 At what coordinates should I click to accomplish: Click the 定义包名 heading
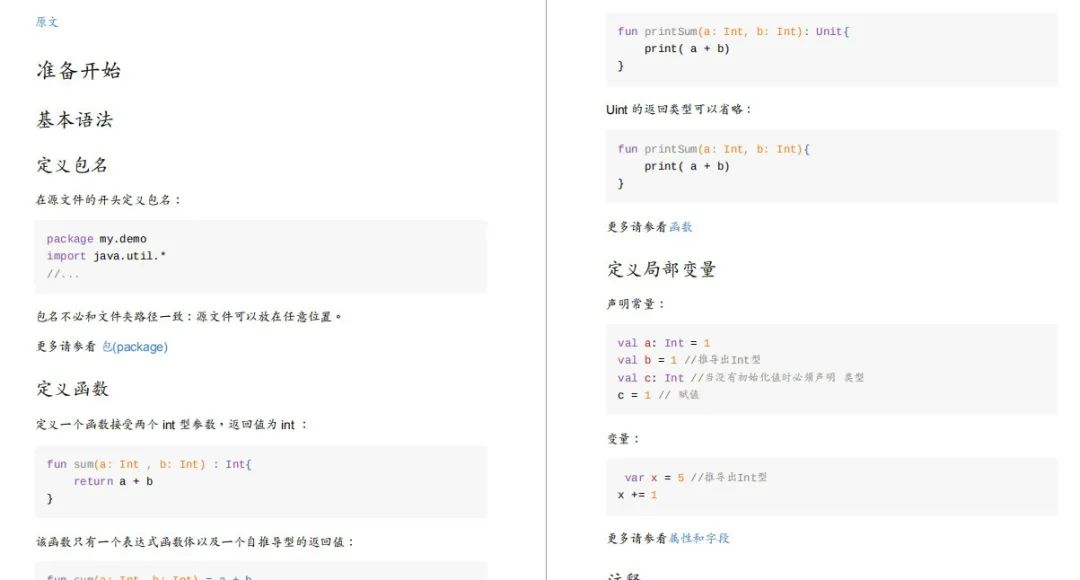72,165
